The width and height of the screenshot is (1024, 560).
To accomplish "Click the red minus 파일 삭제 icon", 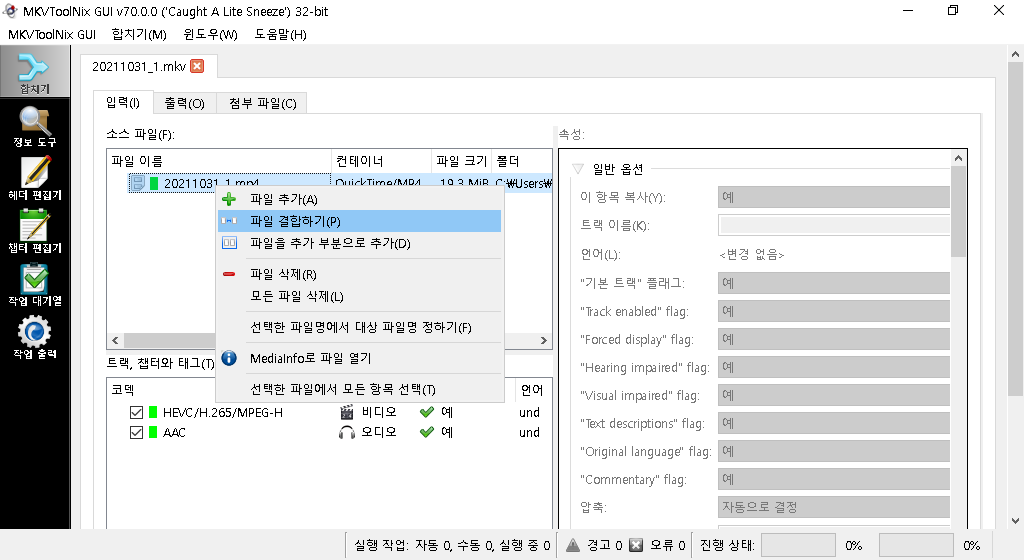I will click(229, 274).
